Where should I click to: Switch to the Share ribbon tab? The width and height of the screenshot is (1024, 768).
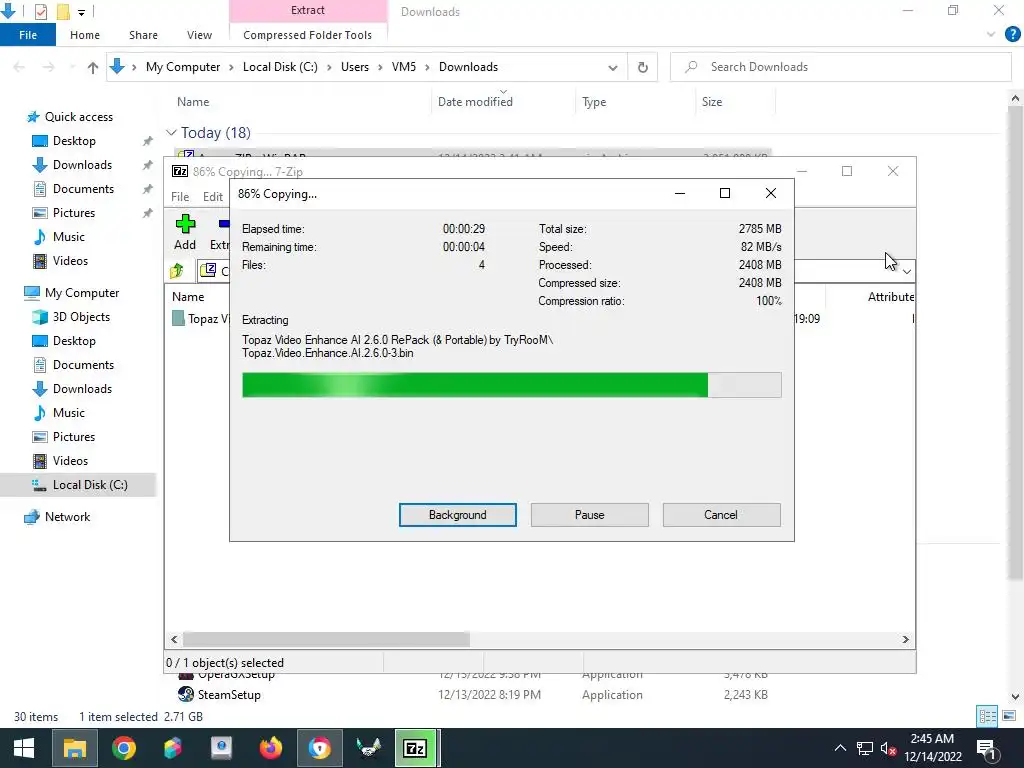(143, 35)
